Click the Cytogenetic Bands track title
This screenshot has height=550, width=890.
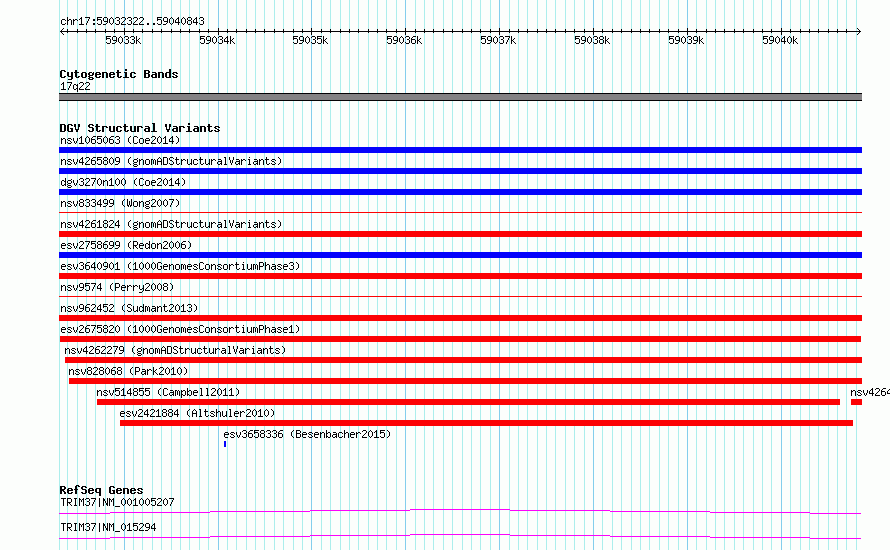[x=119, y=74]
